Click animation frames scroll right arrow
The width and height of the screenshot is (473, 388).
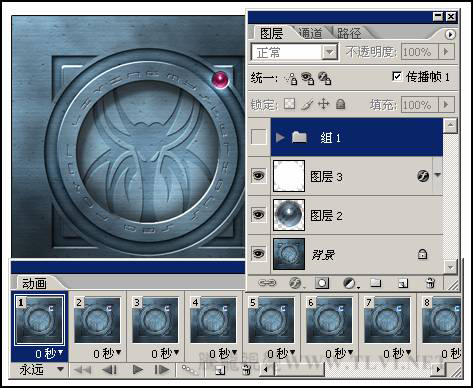[x=438, y=369]
